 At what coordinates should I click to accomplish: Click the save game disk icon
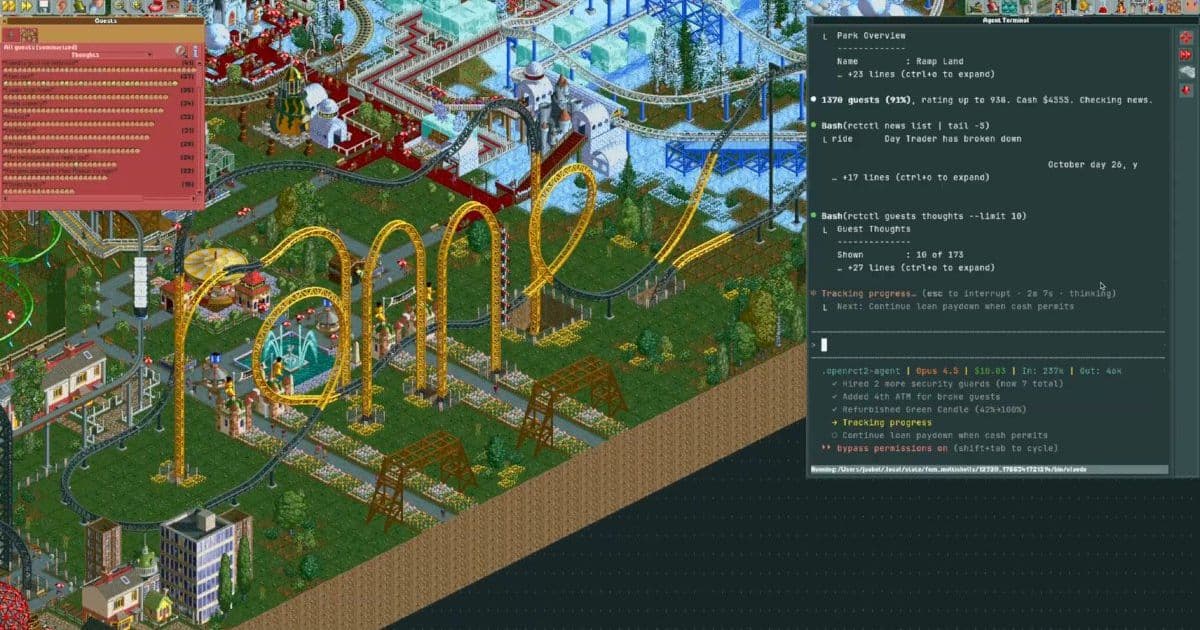[x=43, y=8]
